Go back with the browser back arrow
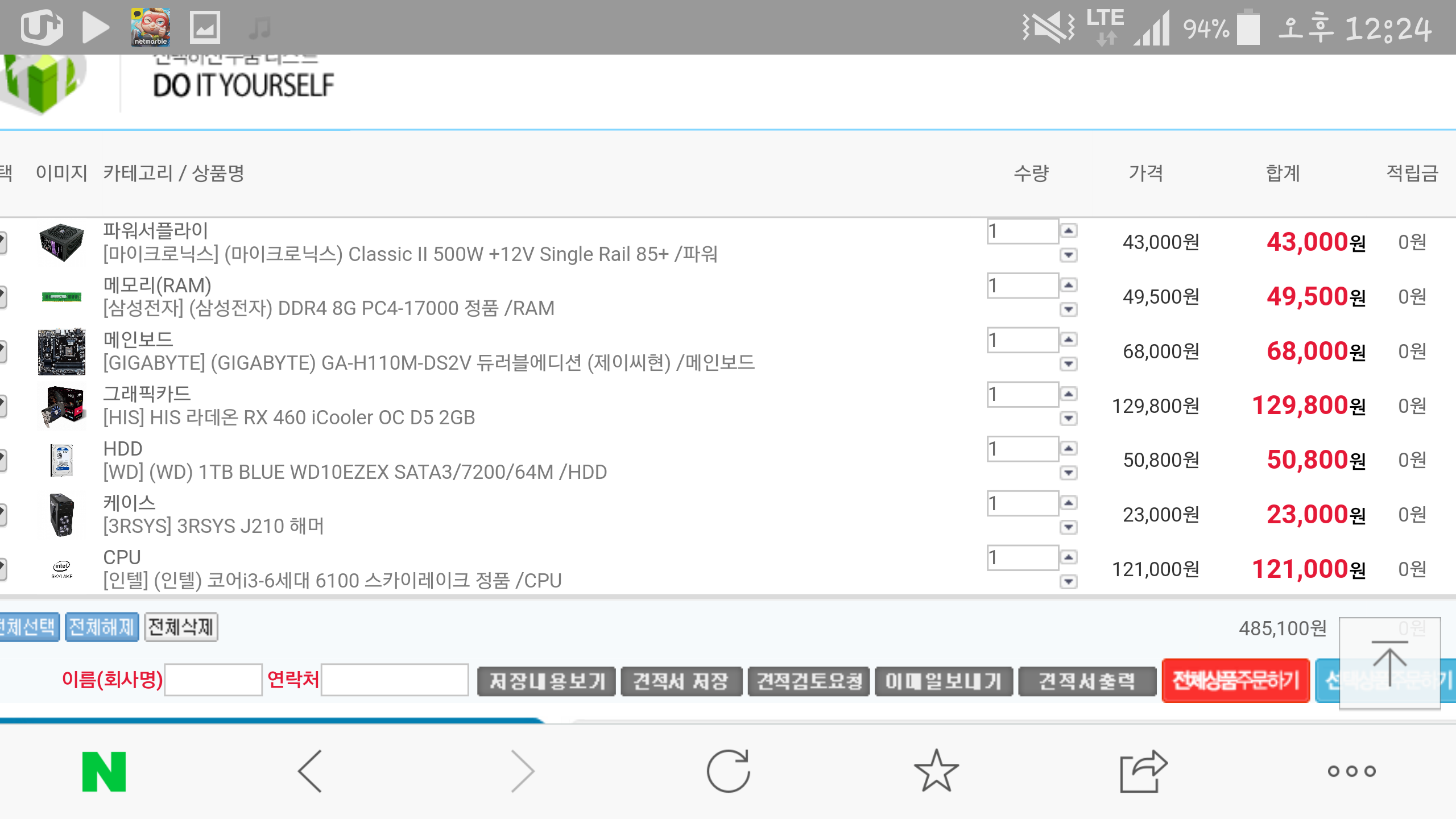1456x819 pixels. pyautogui.click(x=311, y=771)
